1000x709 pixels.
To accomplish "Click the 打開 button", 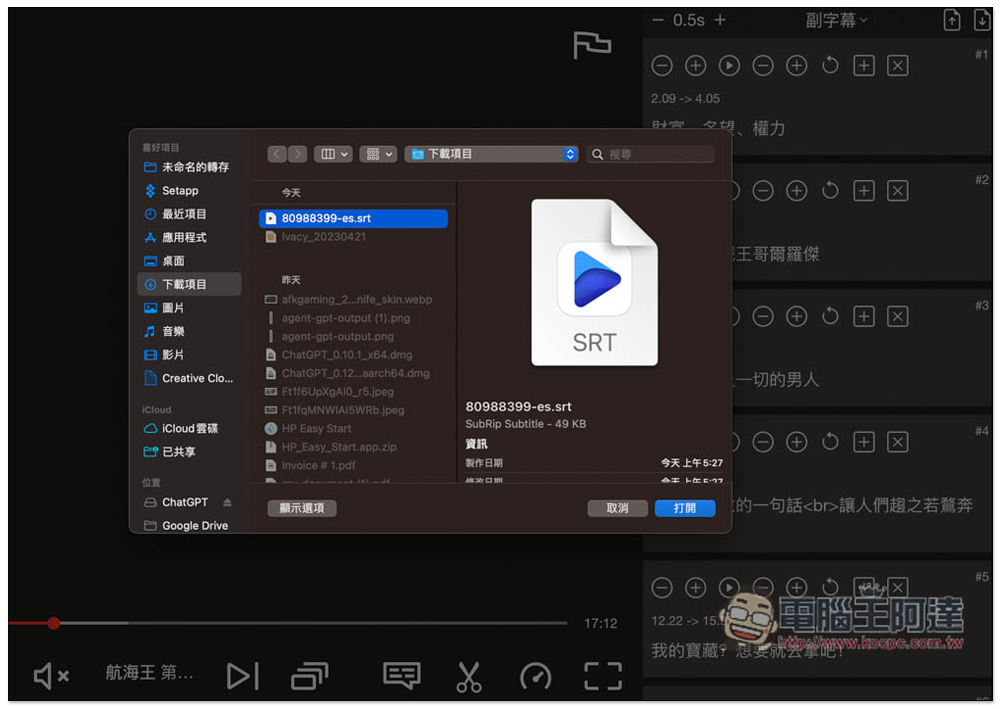I will [x=685, y=508].
